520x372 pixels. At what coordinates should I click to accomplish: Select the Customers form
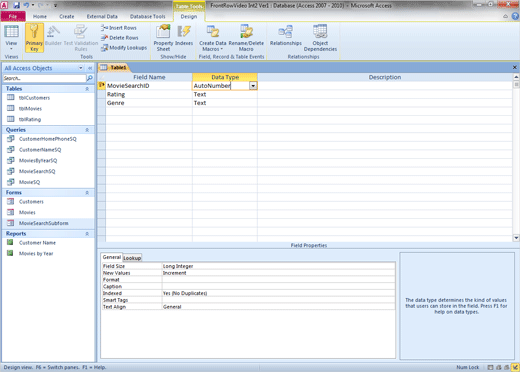31,202
